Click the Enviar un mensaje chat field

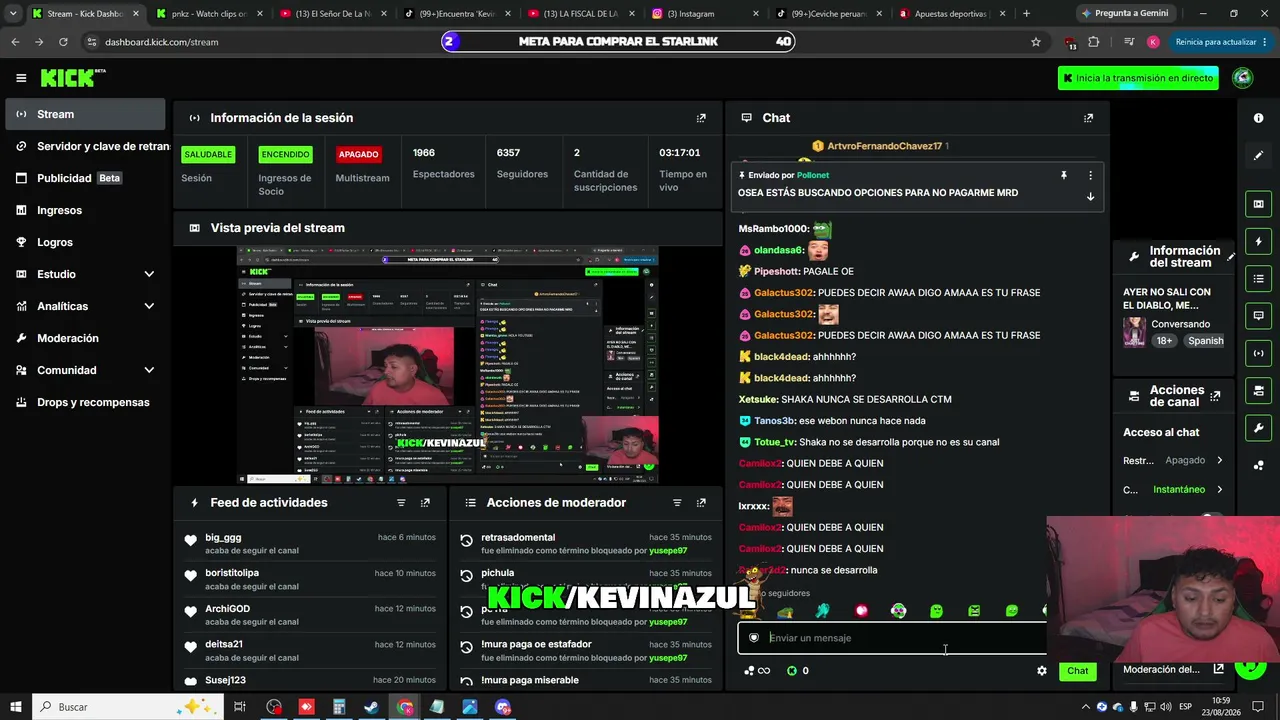click(x=892, y=638)
